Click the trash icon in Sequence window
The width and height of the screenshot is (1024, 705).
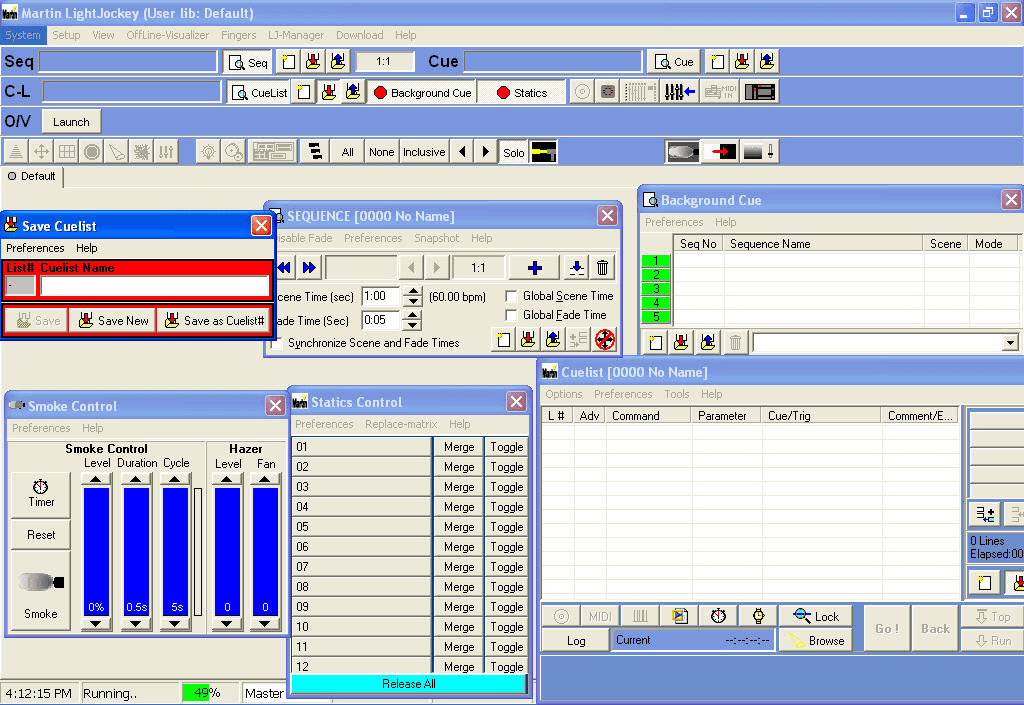coord(602,267)
